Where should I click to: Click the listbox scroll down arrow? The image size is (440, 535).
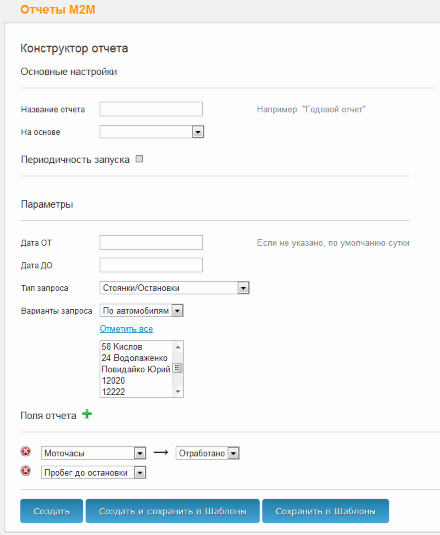[x=178, y=391]
